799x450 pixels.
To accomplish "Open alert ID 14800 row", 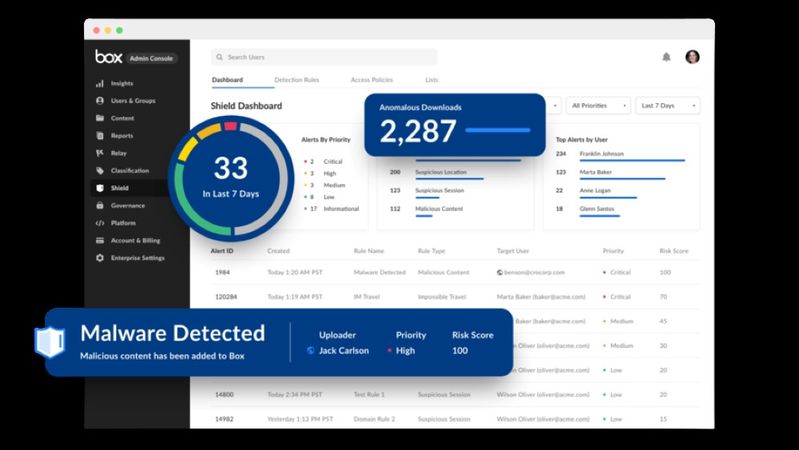I will tap(455, 394).
